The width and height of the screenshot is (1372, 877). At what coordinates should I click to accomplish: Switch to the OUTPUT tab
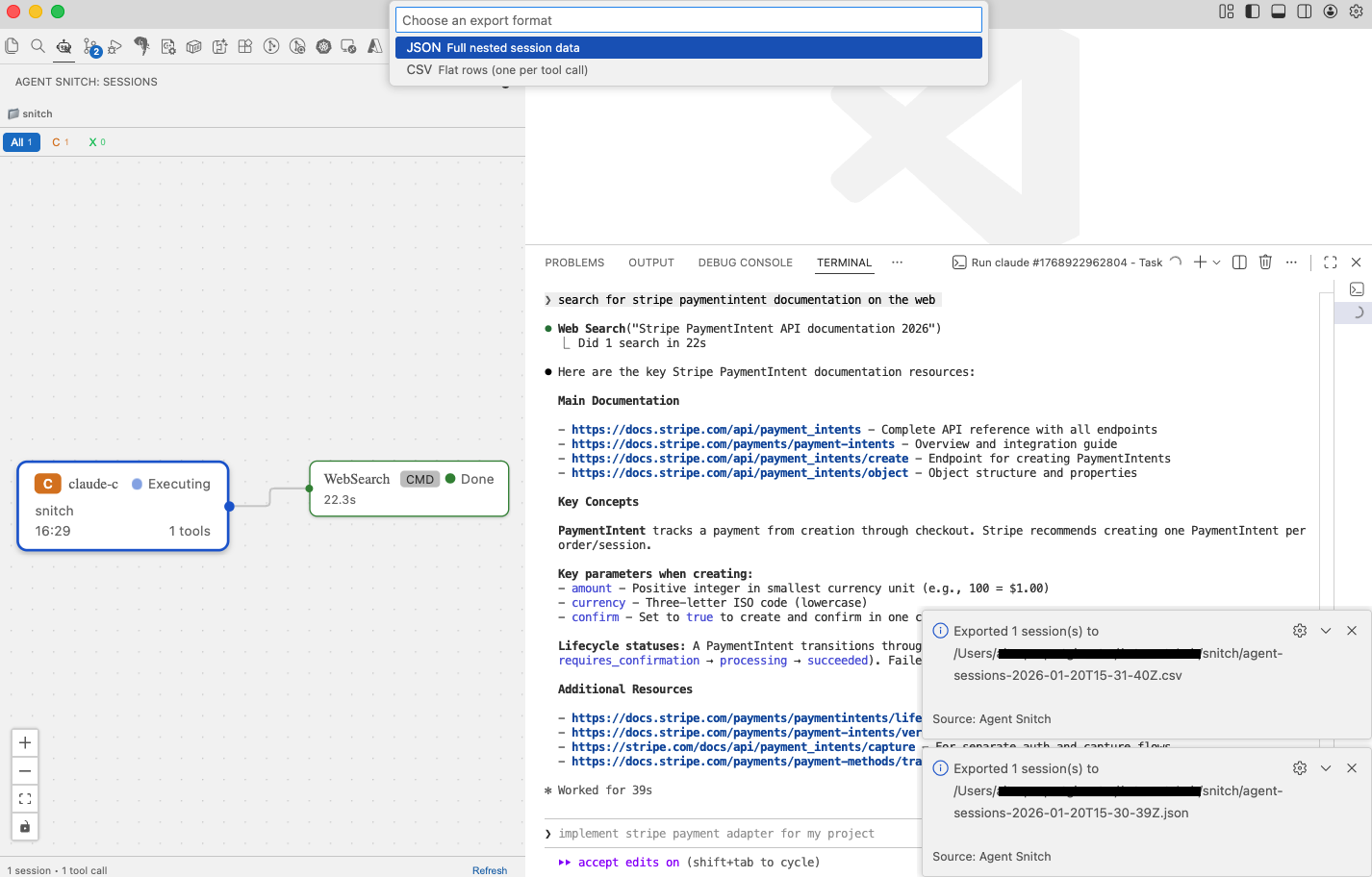(x=651, y=263)
